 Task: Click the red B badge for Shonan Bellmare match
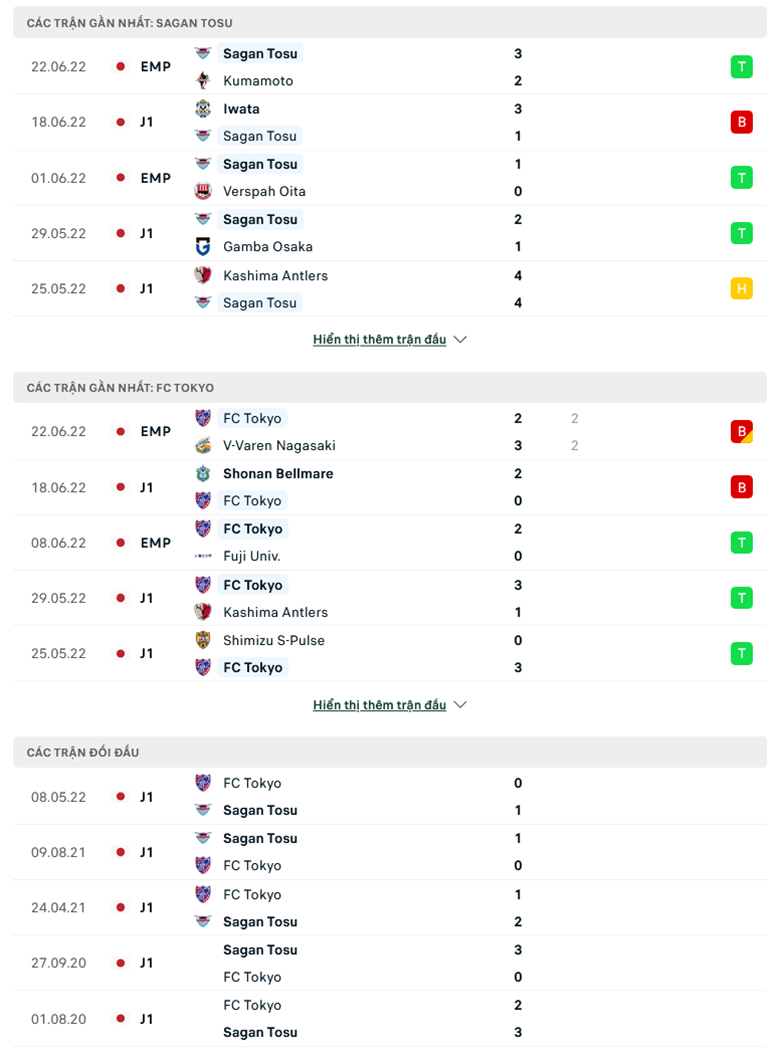(742, 488)
